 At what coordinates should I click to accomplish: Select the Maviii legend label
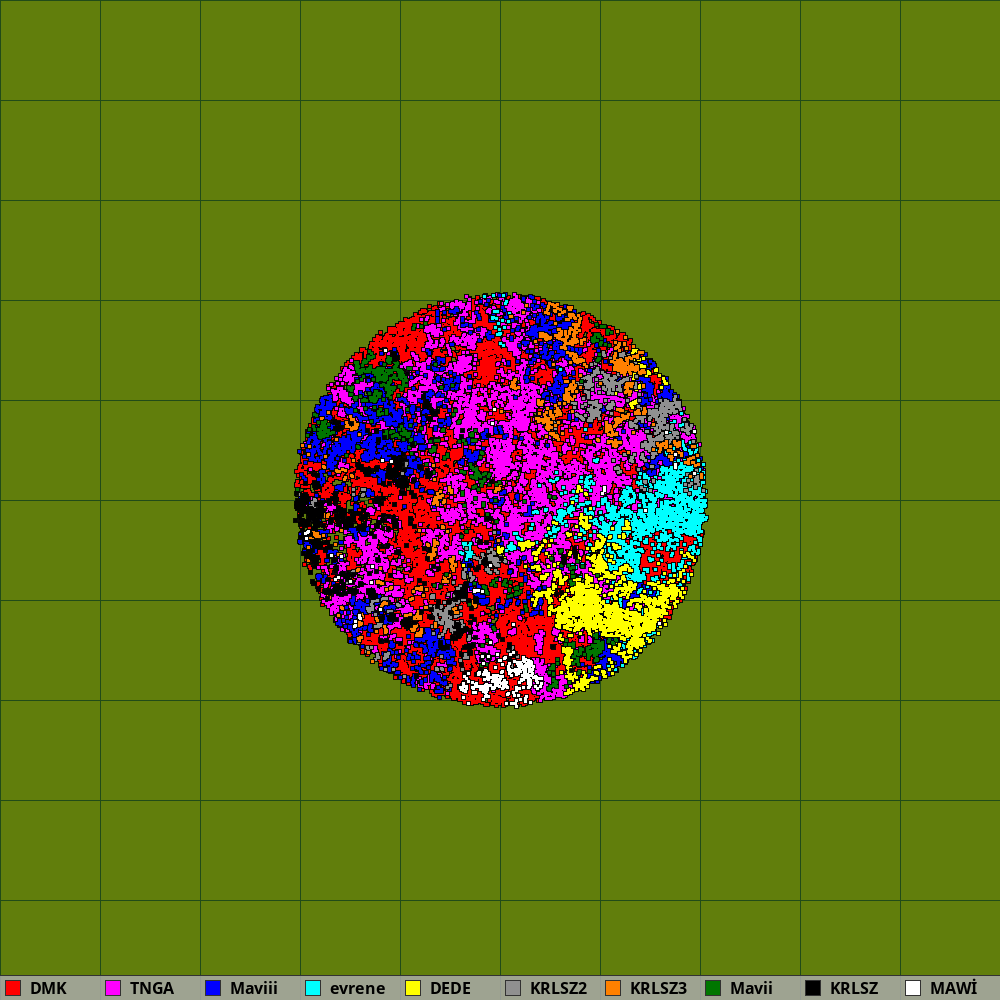[x=254, y=988]
